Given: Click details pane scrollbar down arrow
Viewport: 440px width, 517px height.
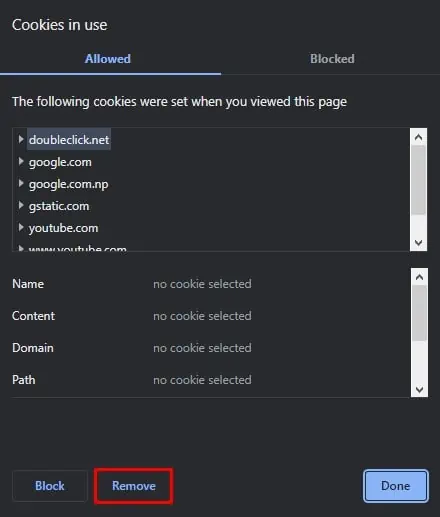Looking at the screenshot, I should [419, 389].
